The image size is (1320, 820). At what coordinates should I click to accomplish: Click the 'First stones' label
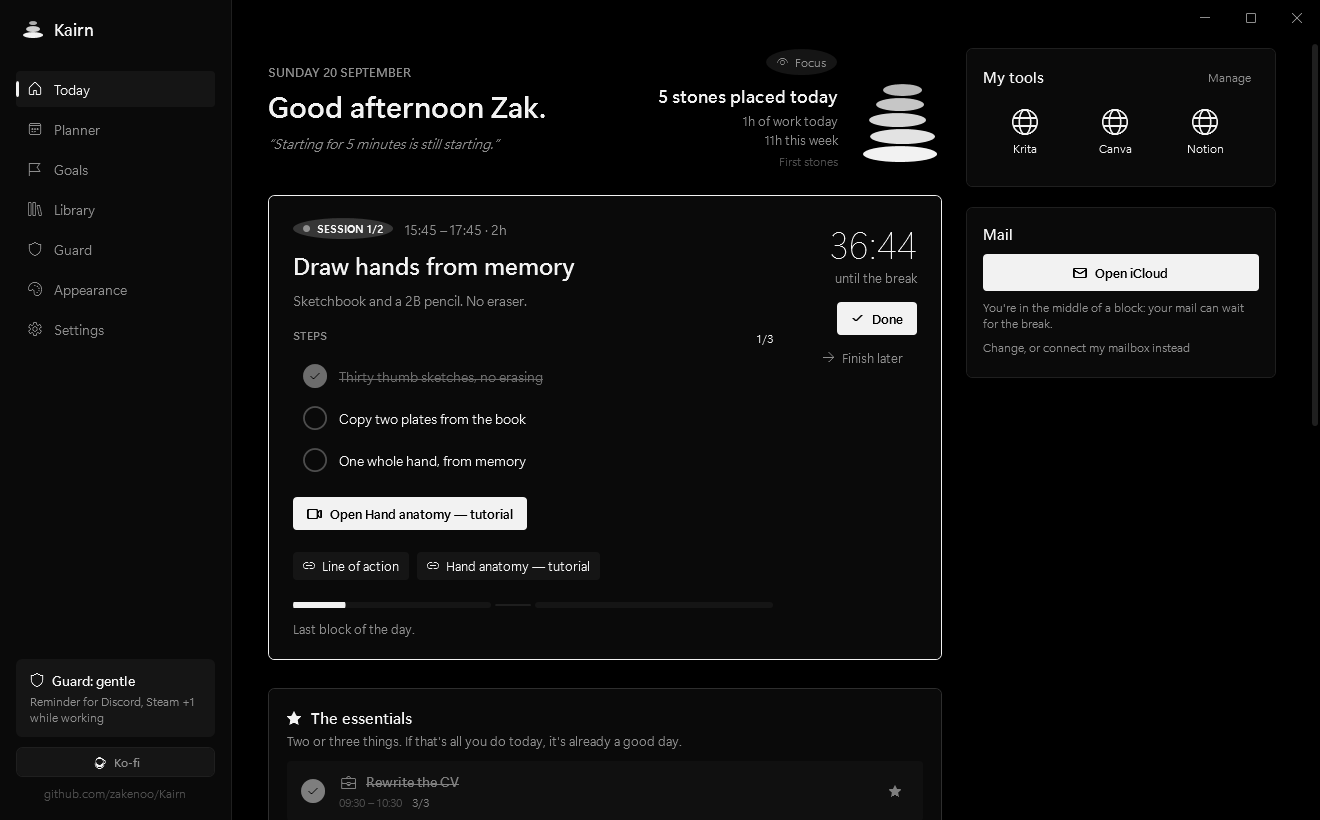click(809, 162)
